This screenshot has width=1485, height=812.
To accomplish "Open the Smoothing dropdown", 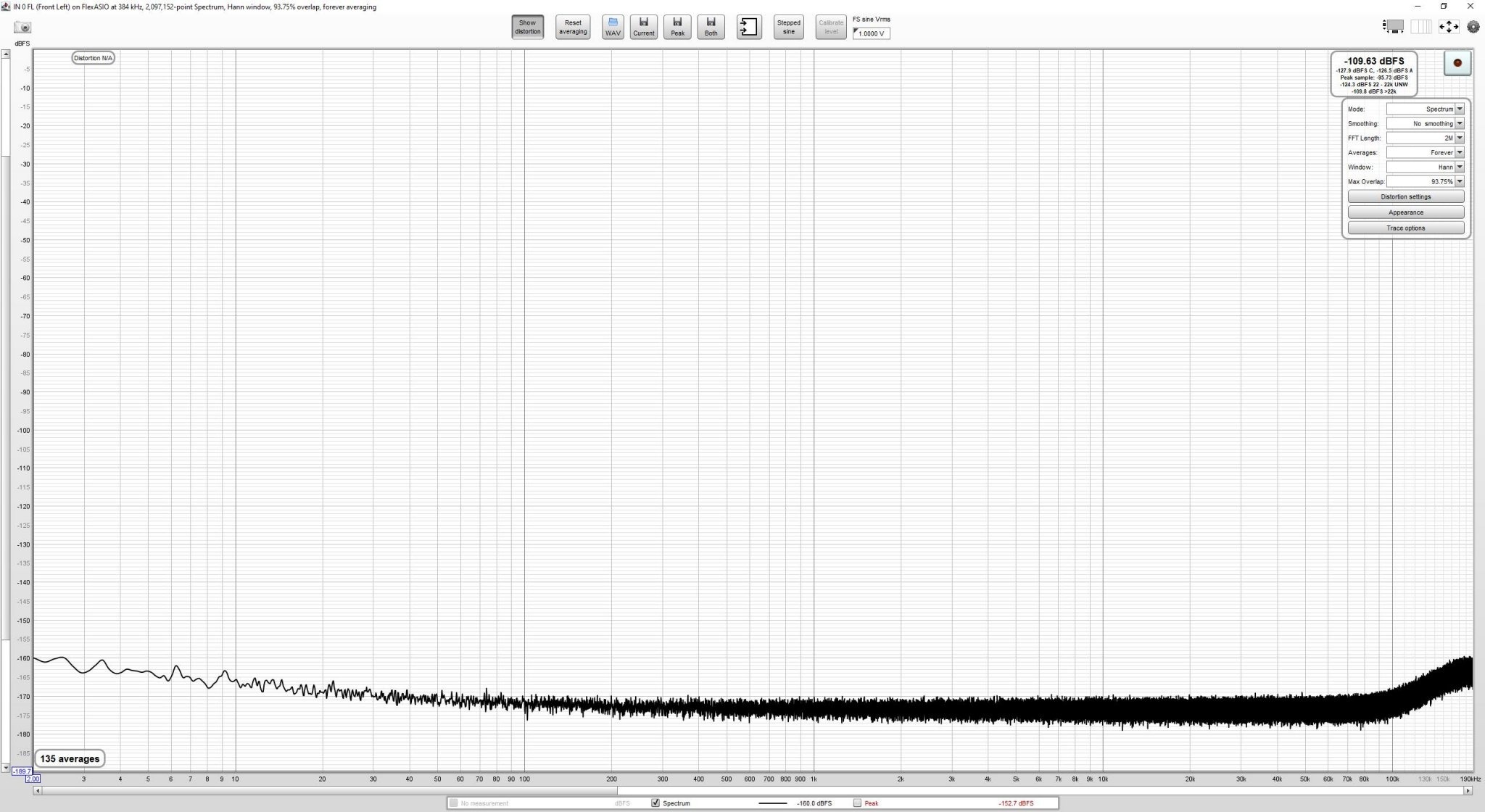I will click(x=1425, y=123).
